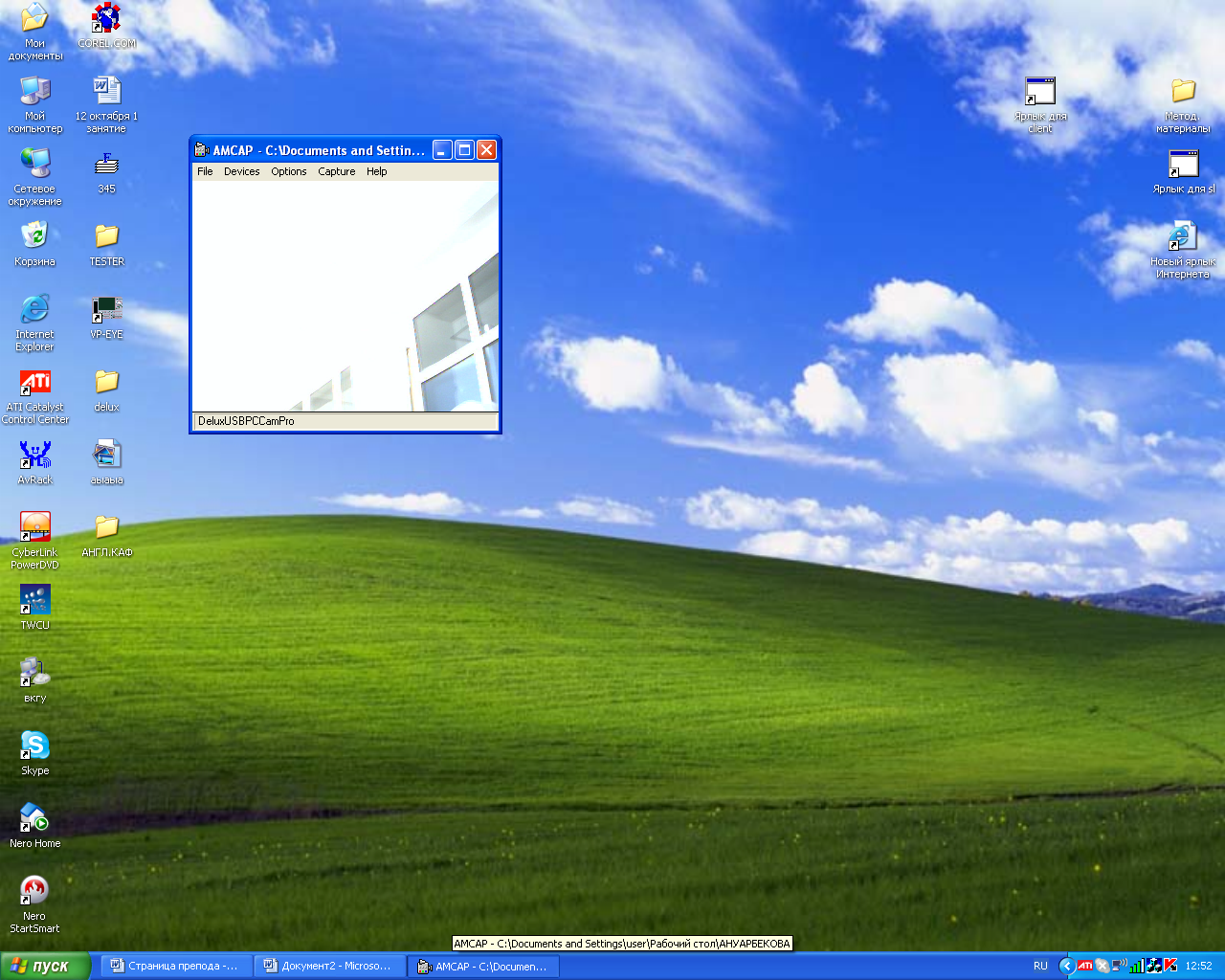Viewport: 1225px width, 980px height.
Task: Click the green signal bars tray icon
Action: (1136, 966)
